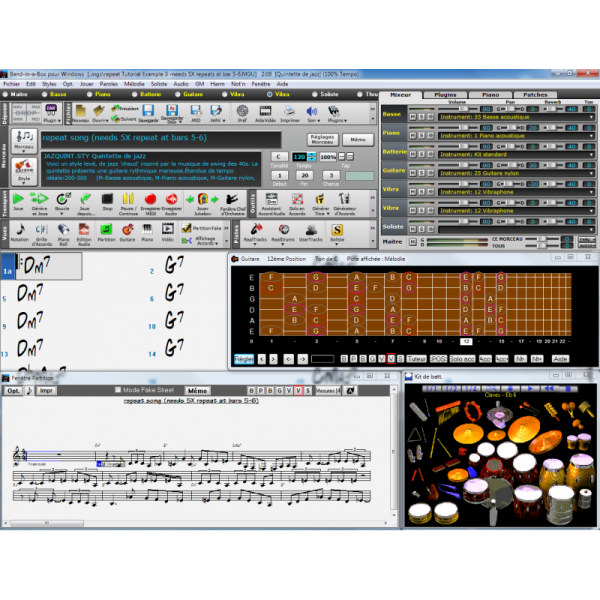Open the Edition Audio view icon
The image size is (600, 600).
[84, 229]
